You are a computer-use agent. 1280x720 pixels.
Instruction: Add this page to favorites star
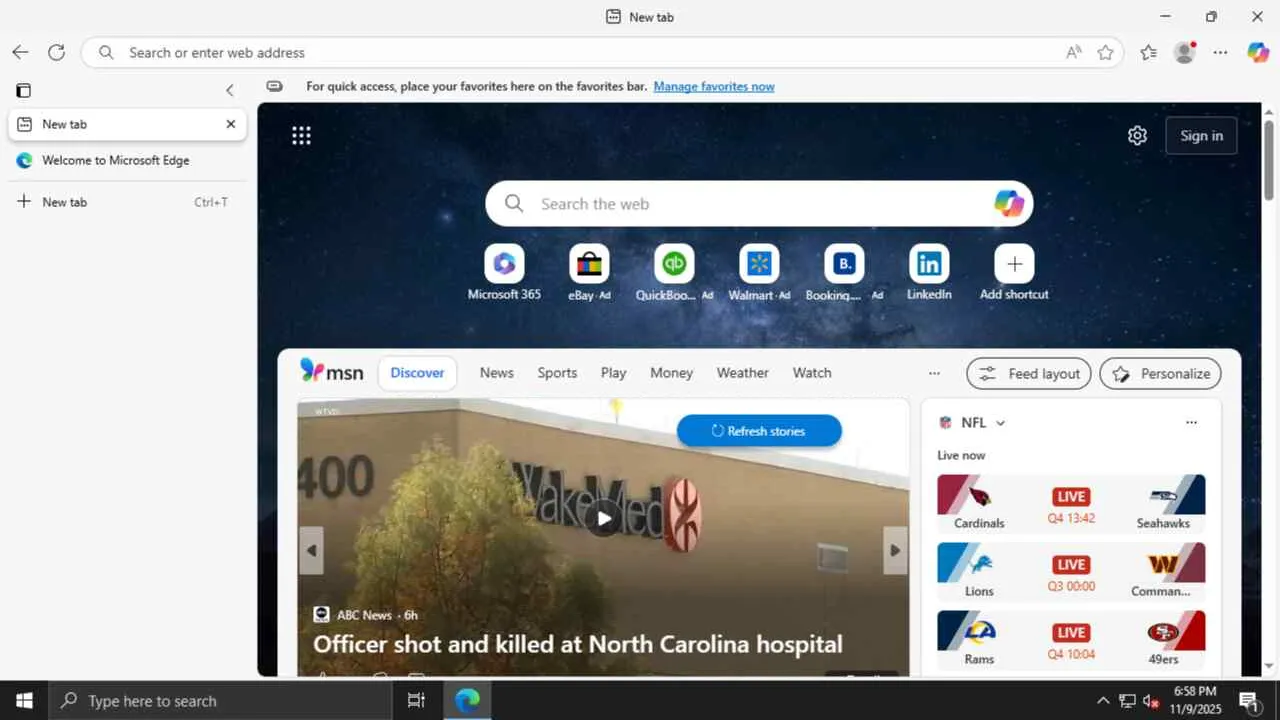pos(1105,52)
